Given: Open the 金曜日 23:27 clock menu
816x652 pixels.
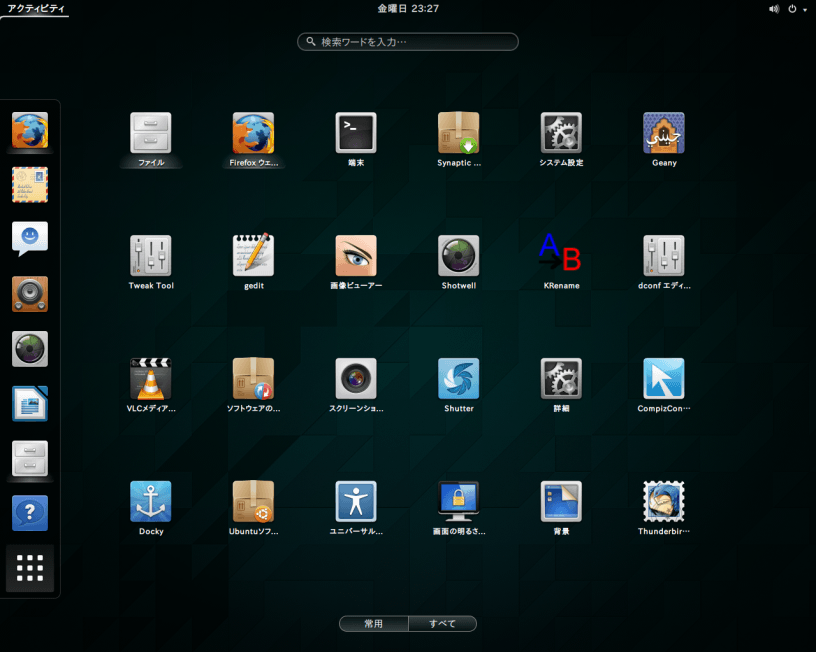Looking at the screenshot, I should click(x=408, y=8).
